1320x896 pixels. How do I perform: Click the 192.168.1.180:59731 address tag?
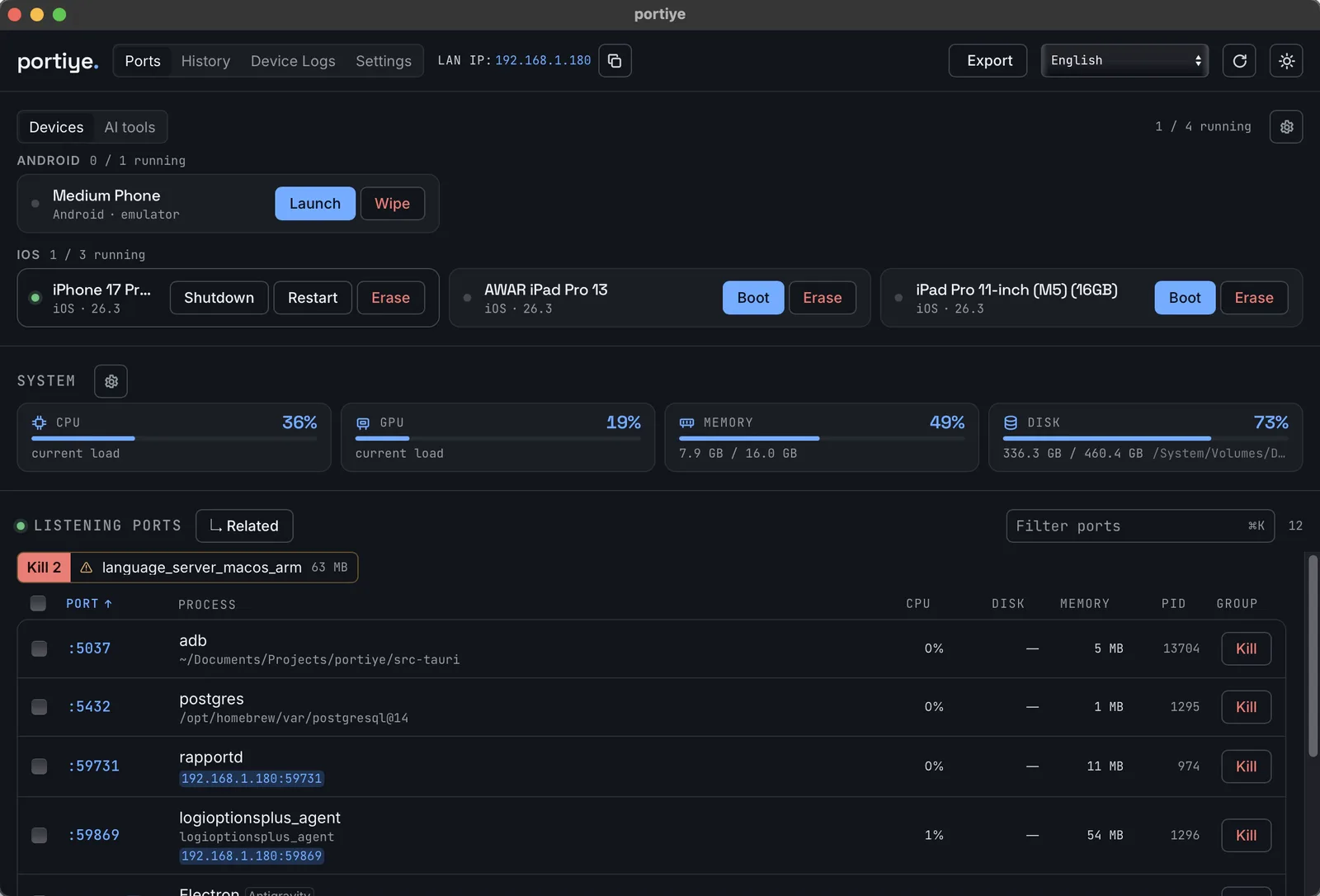252,779
